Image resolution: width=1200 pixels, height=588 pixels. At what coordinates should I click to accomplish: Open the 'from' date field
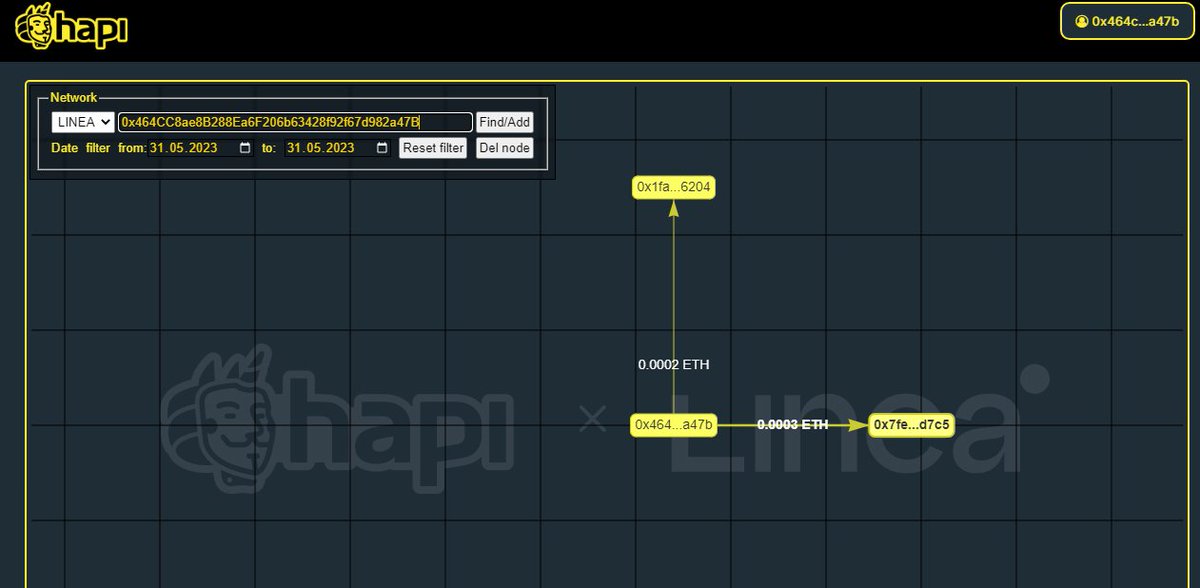[202, 148]
